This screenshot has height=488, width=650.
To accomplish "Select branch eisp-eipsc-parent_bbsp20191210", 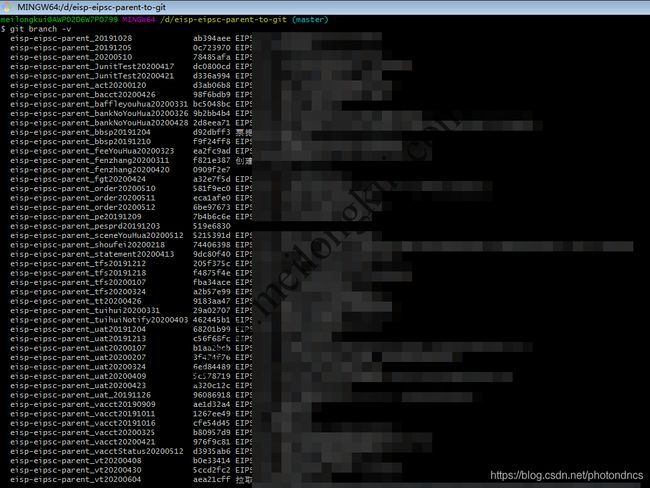I will [x=80, y=141].
